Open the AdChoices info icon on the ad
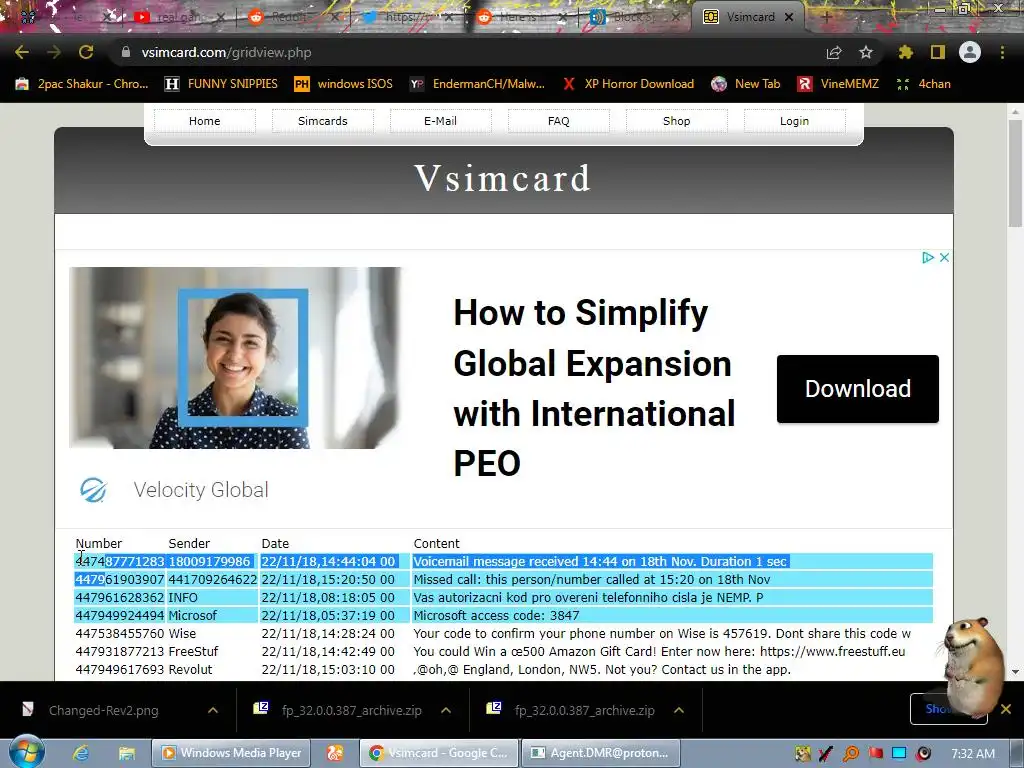Viewport: 1024px width, 768px height. click(x=927, y=257)
